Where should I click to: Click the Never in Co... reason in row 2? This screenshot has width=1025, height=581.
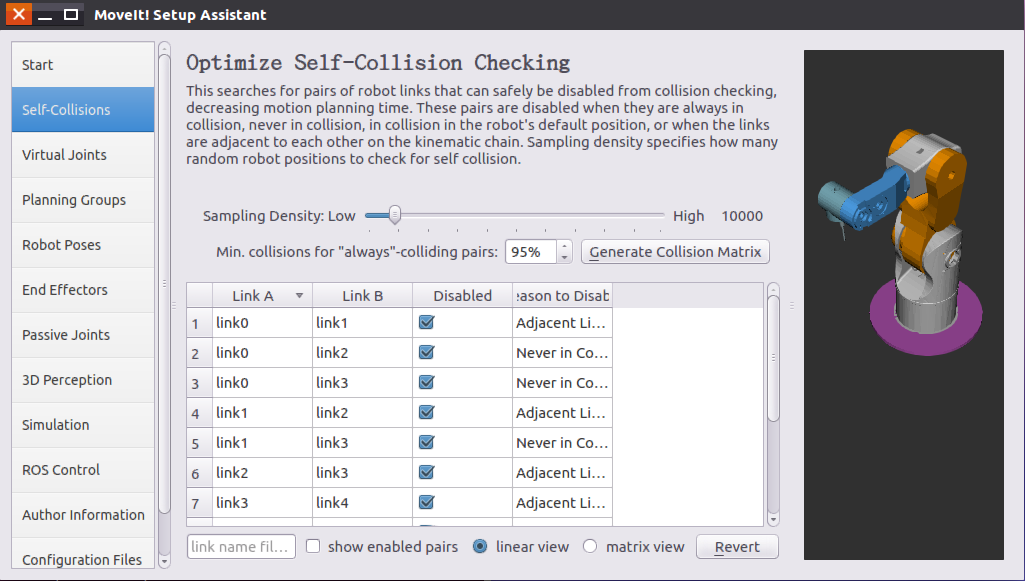[x=562, y=352]
